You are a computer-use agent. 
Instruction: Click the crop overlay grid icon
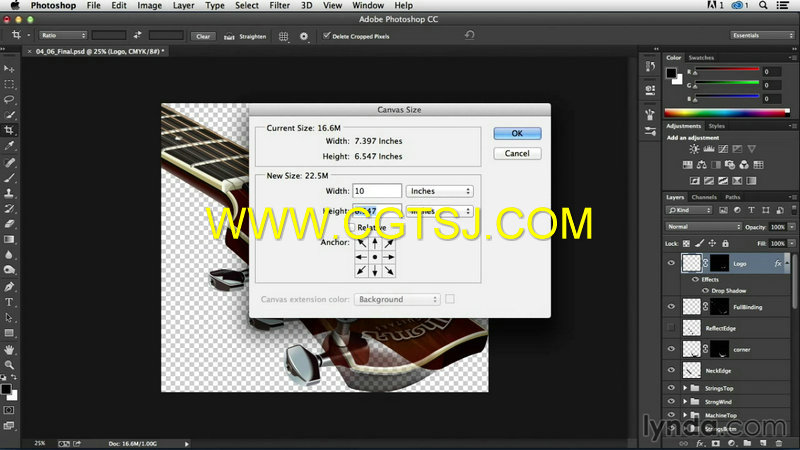pos(284,36)
